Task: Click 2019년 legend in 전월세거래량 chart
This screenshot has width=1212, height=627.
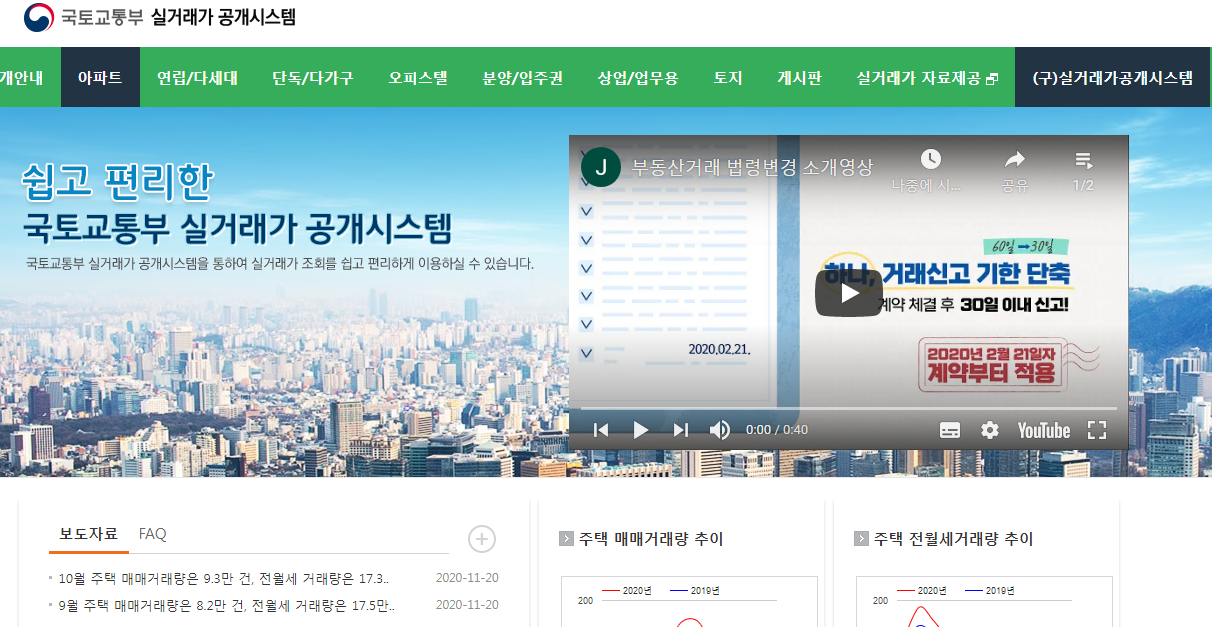Action: point(989,591)
